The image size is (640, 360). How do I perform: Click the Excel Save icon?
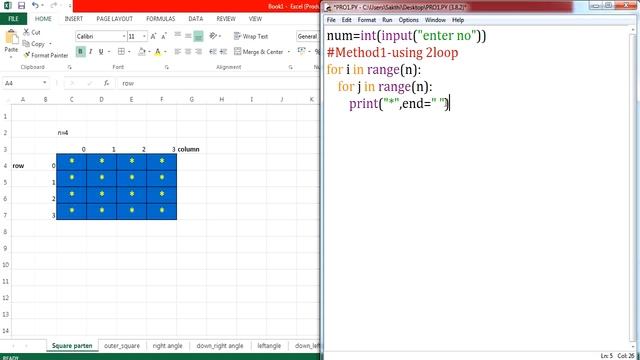click(x=21, y=6)
